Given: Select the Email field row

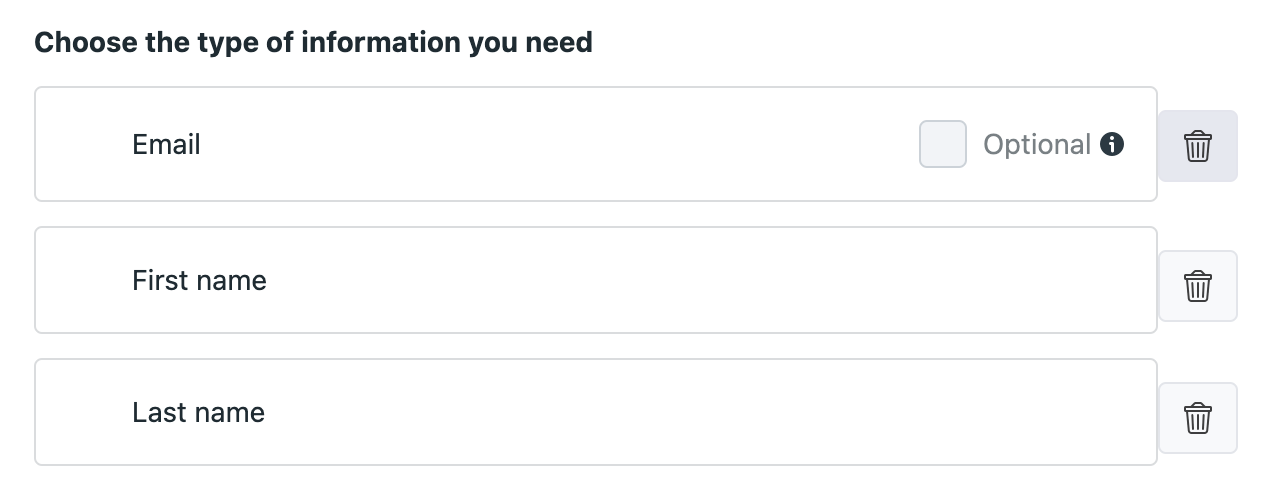Looking at the screenshot, I should click(596, 144).
